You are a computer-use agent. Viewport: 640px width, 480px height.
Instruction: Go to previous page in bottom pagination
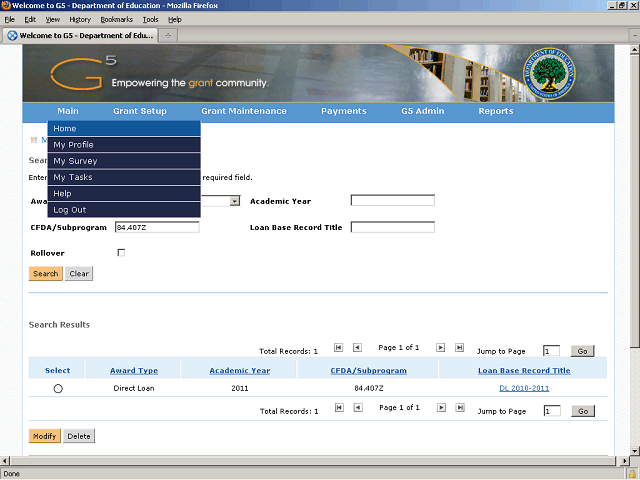tap(358, 408)
